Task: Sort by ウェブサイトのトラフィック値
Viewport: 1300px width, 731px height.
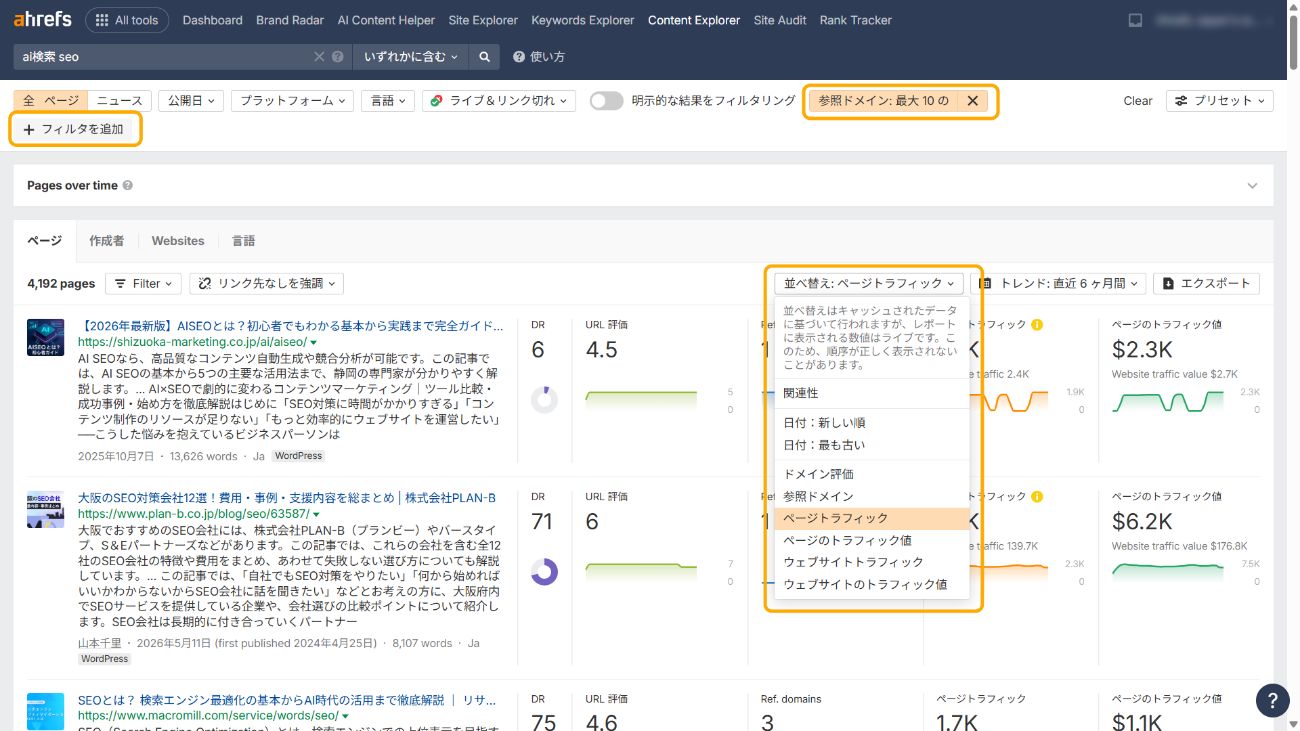Action: click(872, 584)
